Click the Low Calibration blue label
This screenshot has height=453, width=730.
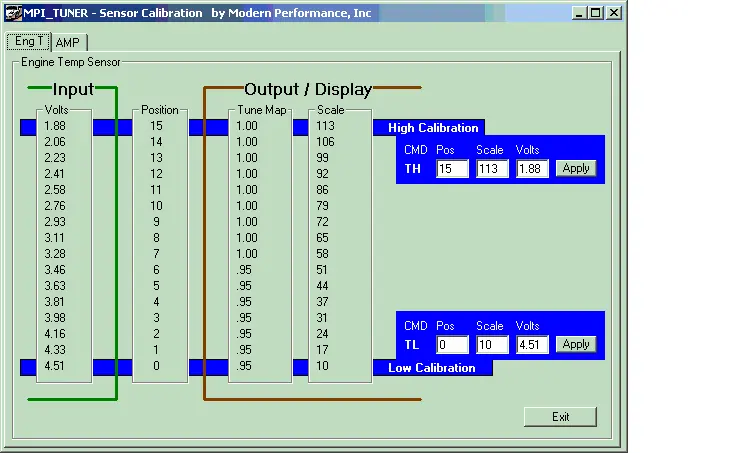pyautogui.click(x=432, y=368)
